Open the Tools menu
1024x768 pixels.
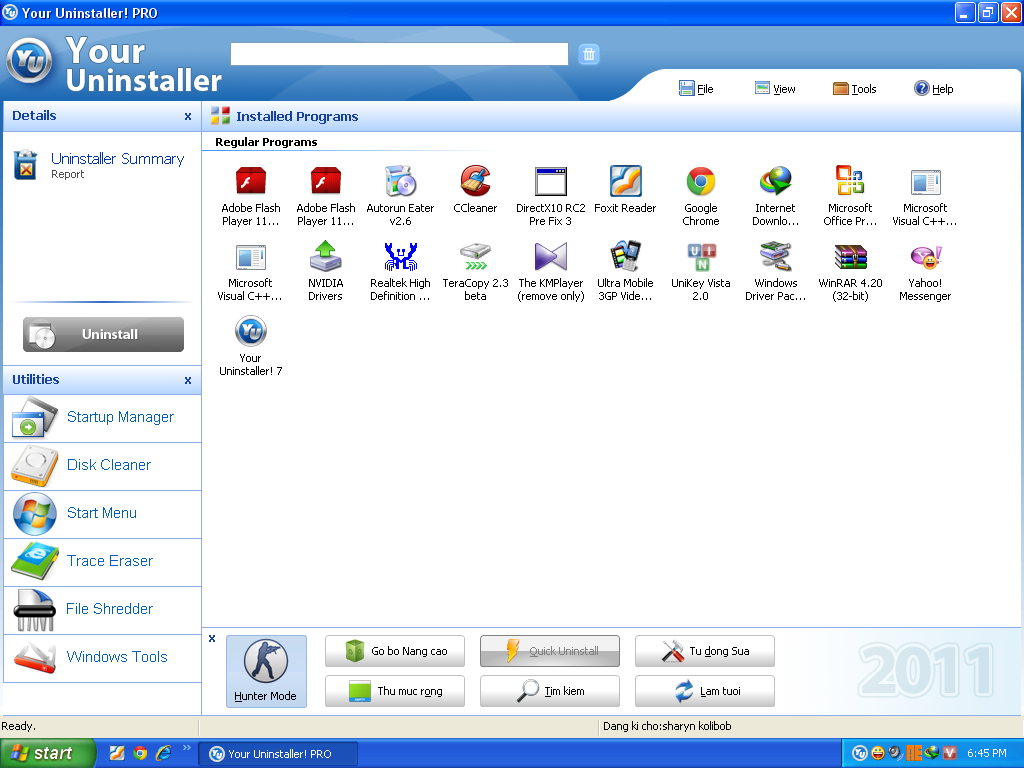tap(855, 89)
